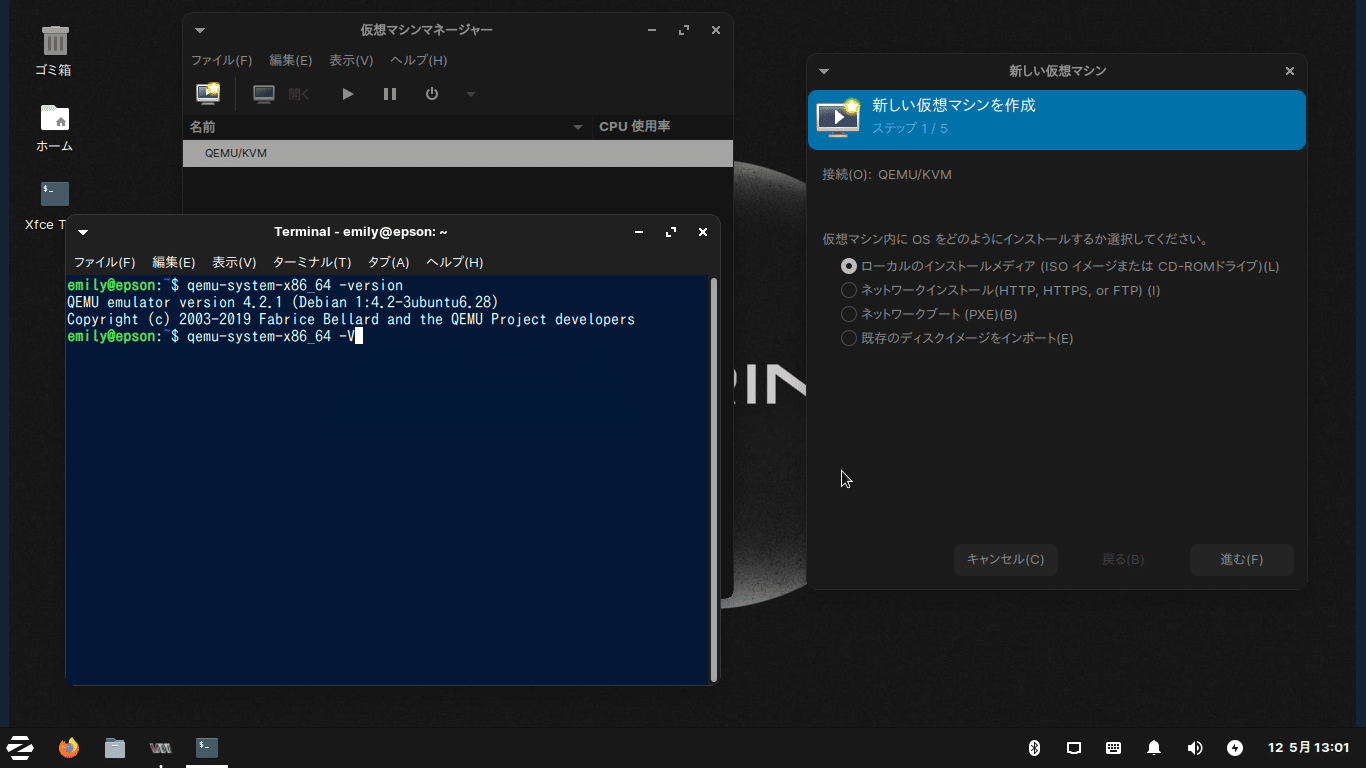
Task: Close the Terminal window
Action: point(703,232)
